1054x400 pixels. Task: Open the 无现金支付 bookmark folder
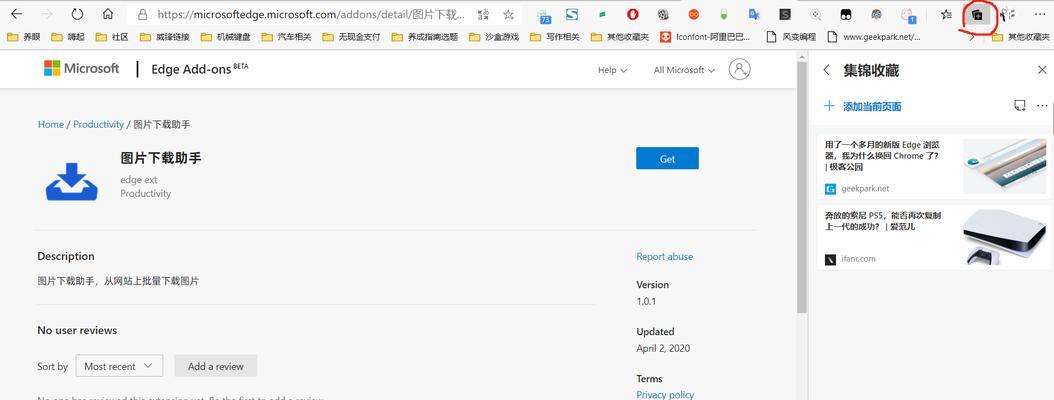coord(351,37)
